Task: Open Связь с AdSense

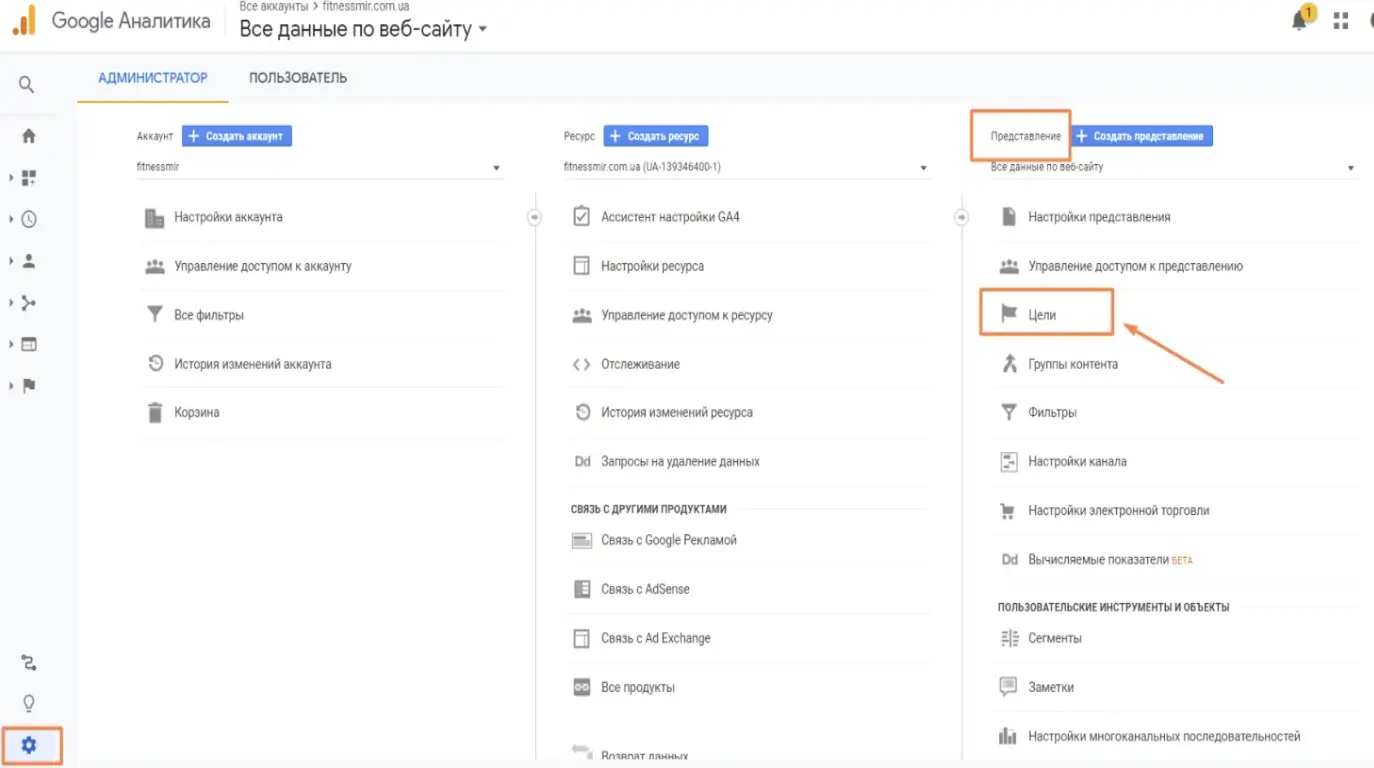Action: point(645,589)
